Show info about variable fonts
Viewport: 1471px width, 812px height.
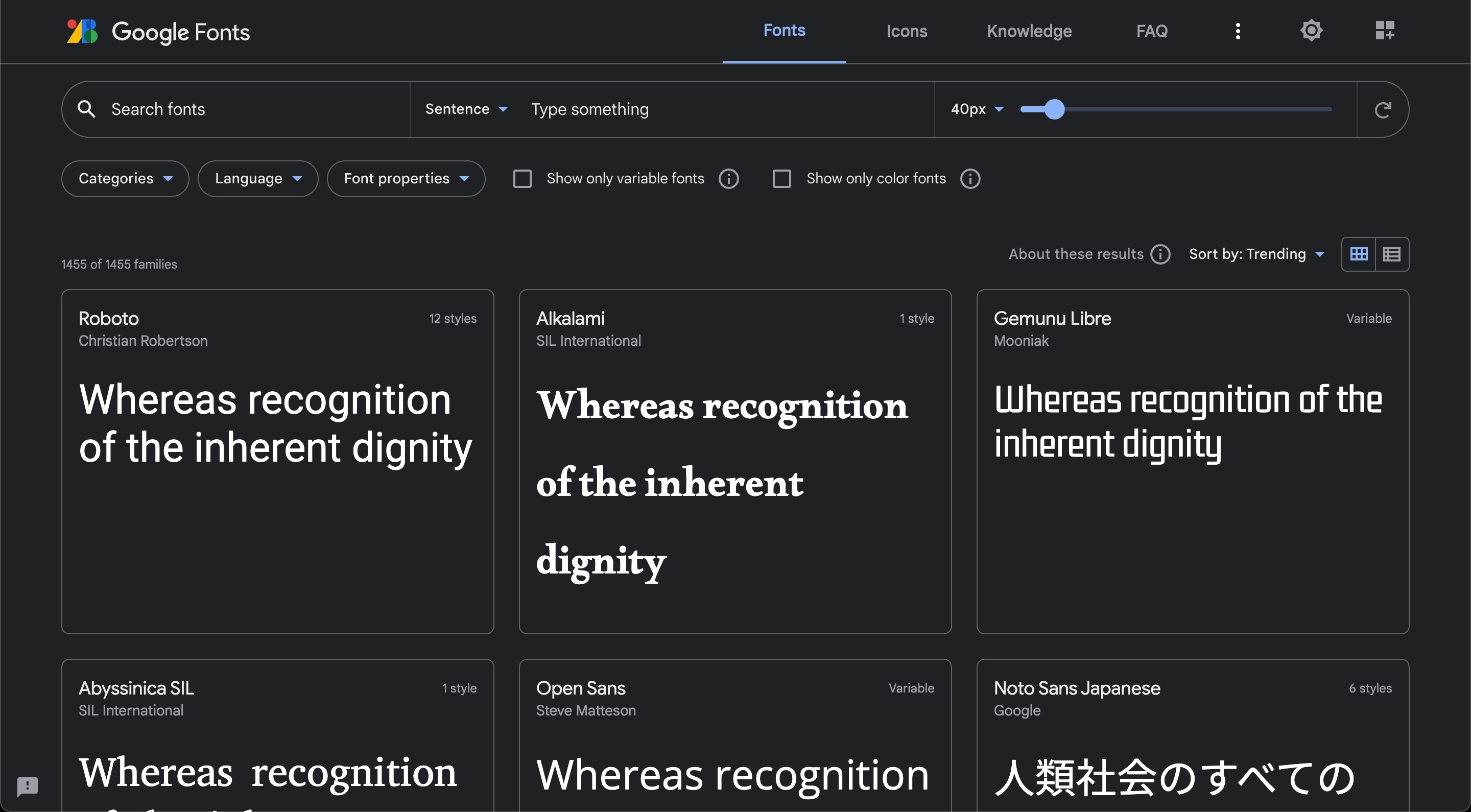(x=728, y=179)
